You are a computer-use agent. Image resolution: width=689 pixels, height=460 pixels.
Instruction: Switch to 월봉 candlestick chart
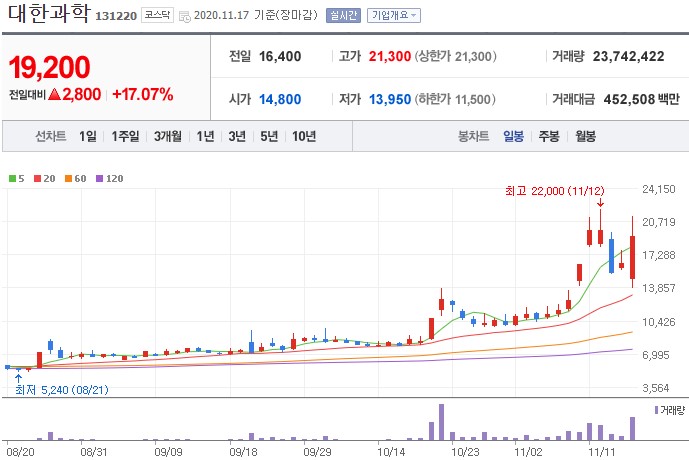(585, 136)
